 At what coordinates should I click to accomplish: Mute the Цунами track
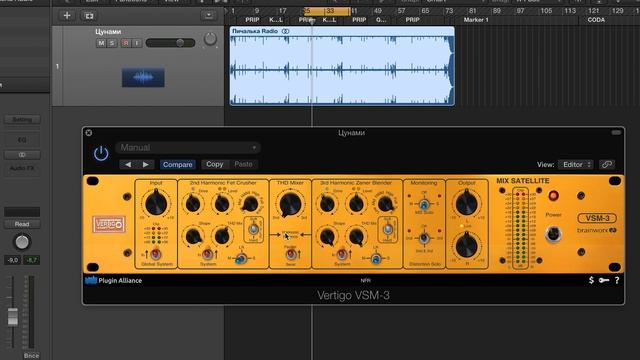101,43
